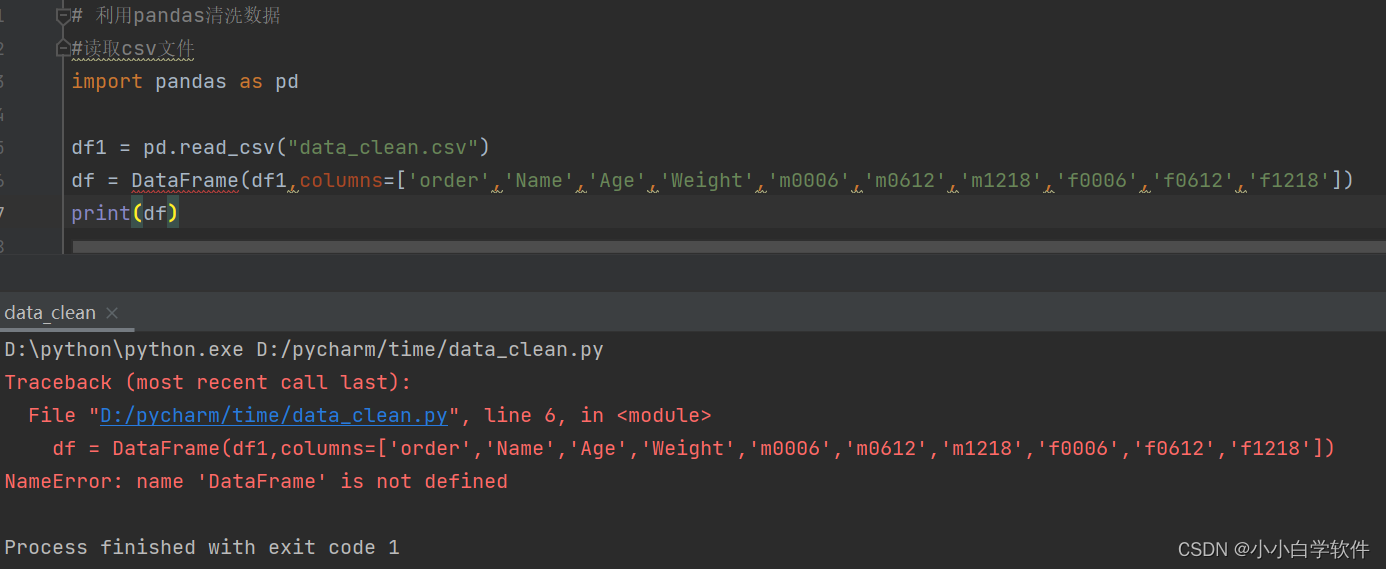Click 'line 6, in <module>' in traceback
1386x569 pixels.
598,415
